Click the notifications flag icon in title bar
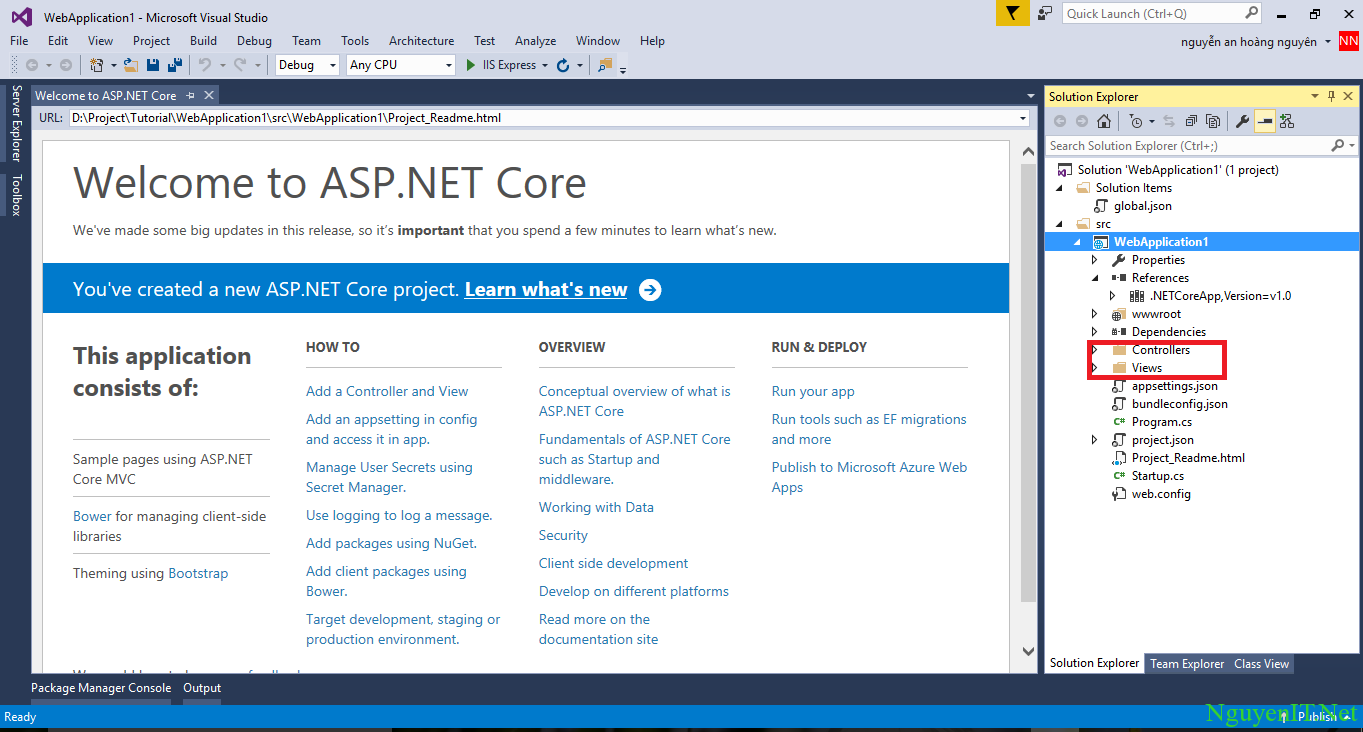Screen dimensions: 1363x732 click(1013, 13)
